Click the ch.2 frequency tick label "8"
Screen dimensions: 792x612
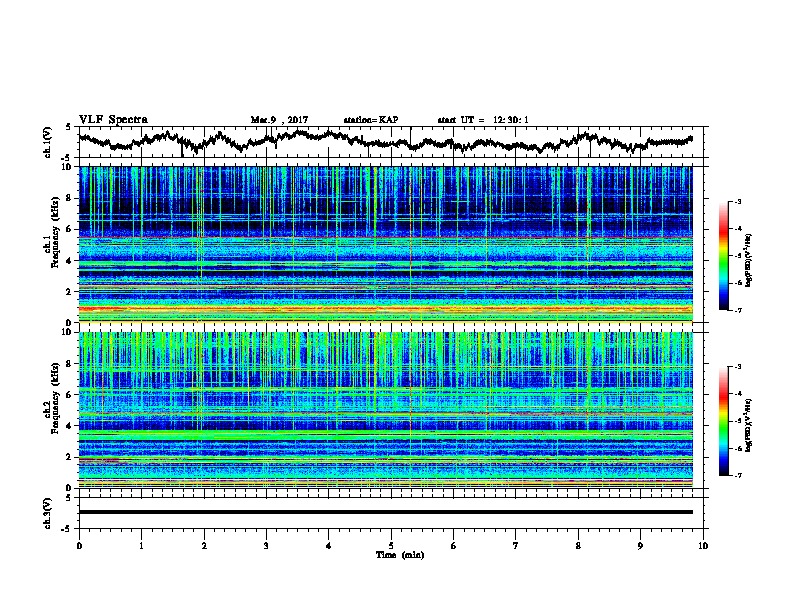pyautogui.click(x=71, y=364)
